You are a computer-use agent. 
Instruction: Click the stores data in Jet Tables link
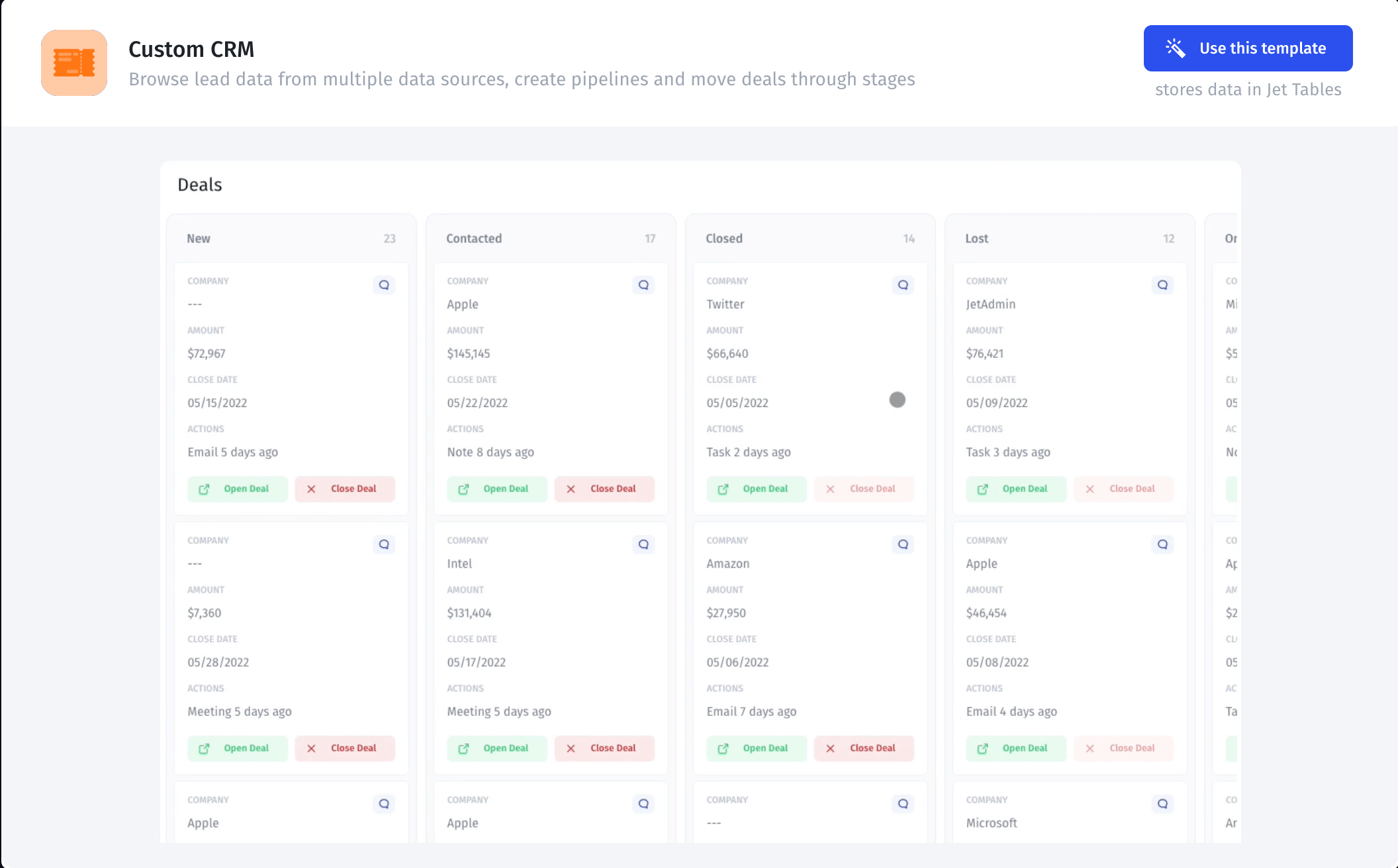(x=1248, y=89)
